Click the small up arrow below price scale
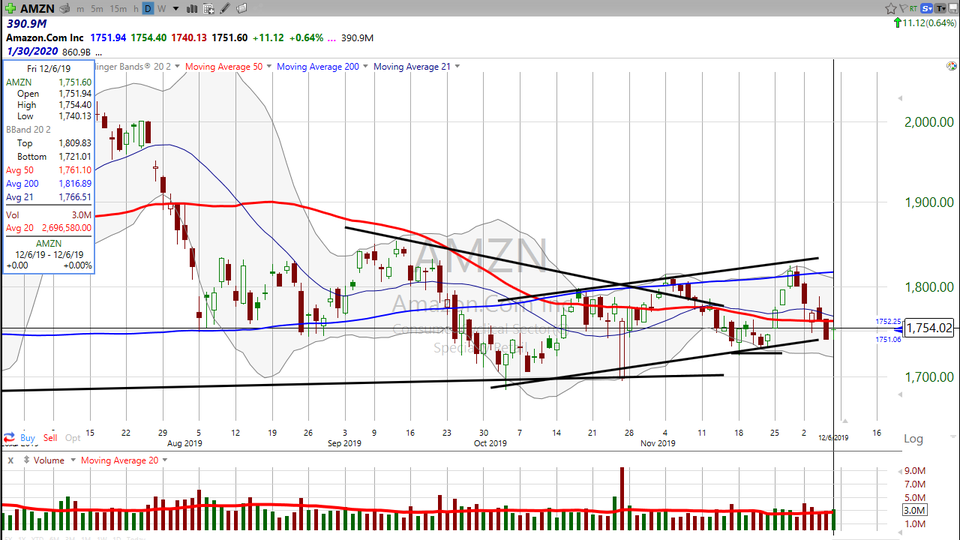Screen dimensions: 960x540 coord(844,421)
